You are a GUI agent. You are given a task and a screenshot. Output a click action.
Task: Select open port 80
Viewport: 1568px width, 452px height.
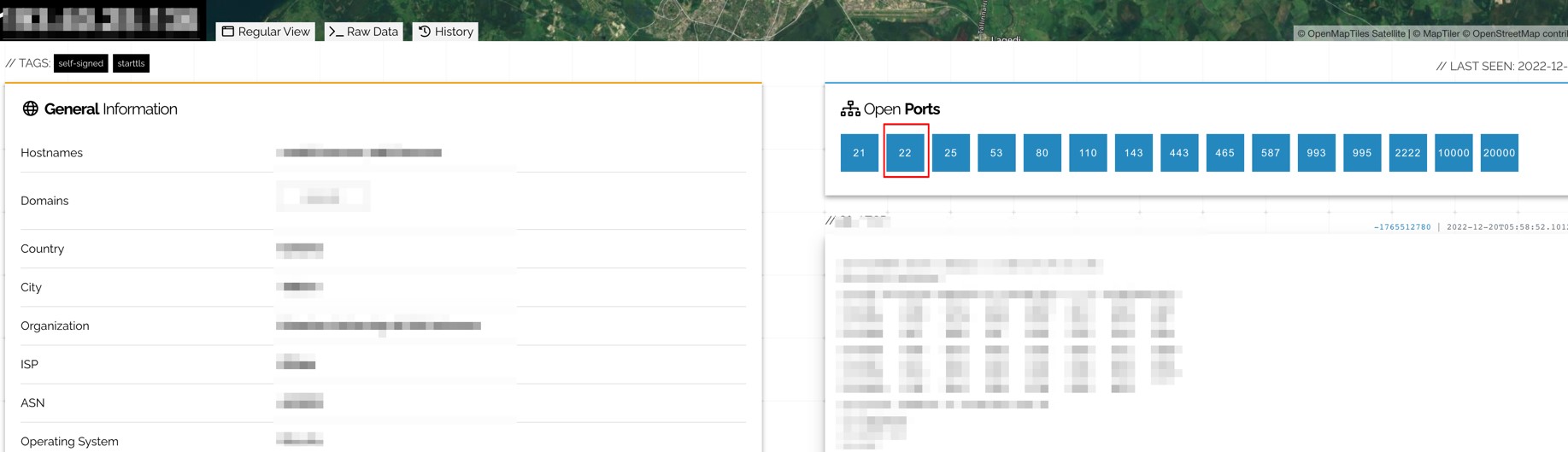point(1042,153)
